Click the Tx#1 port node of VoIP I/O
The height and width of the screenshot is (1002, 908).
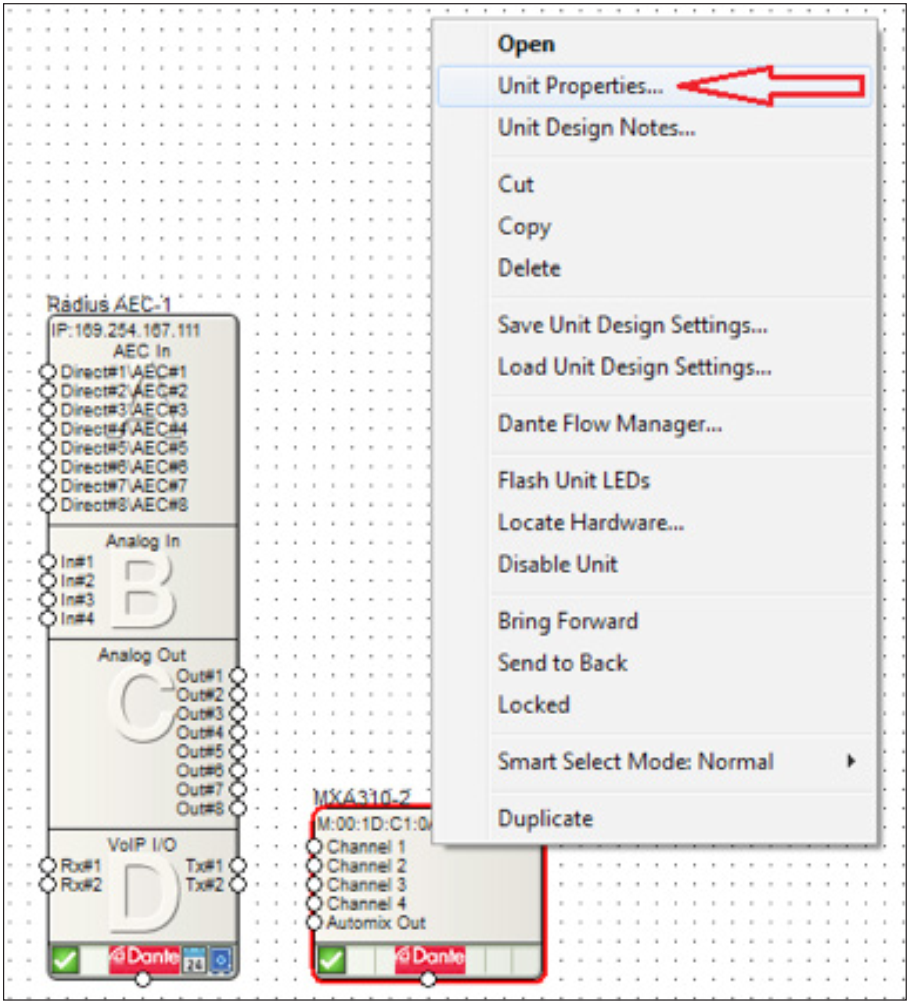coord(238,865)
